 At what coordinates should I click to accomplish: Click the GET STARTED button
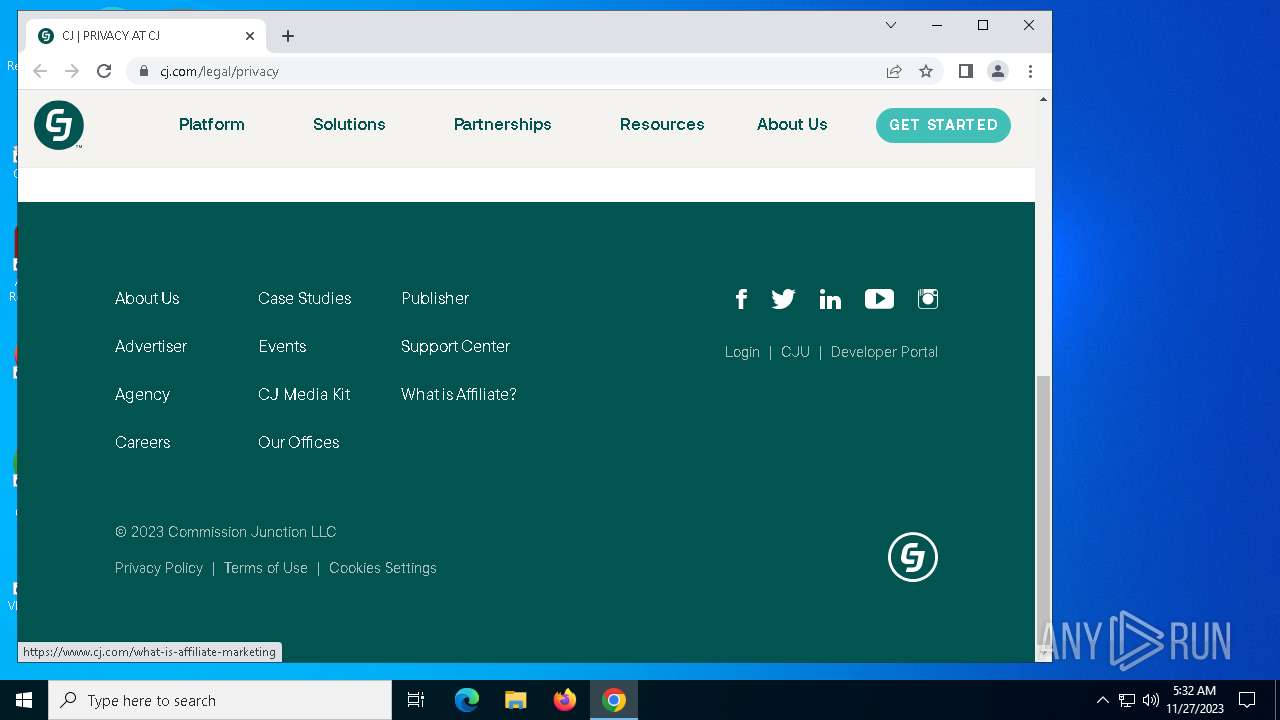[943, 125]
